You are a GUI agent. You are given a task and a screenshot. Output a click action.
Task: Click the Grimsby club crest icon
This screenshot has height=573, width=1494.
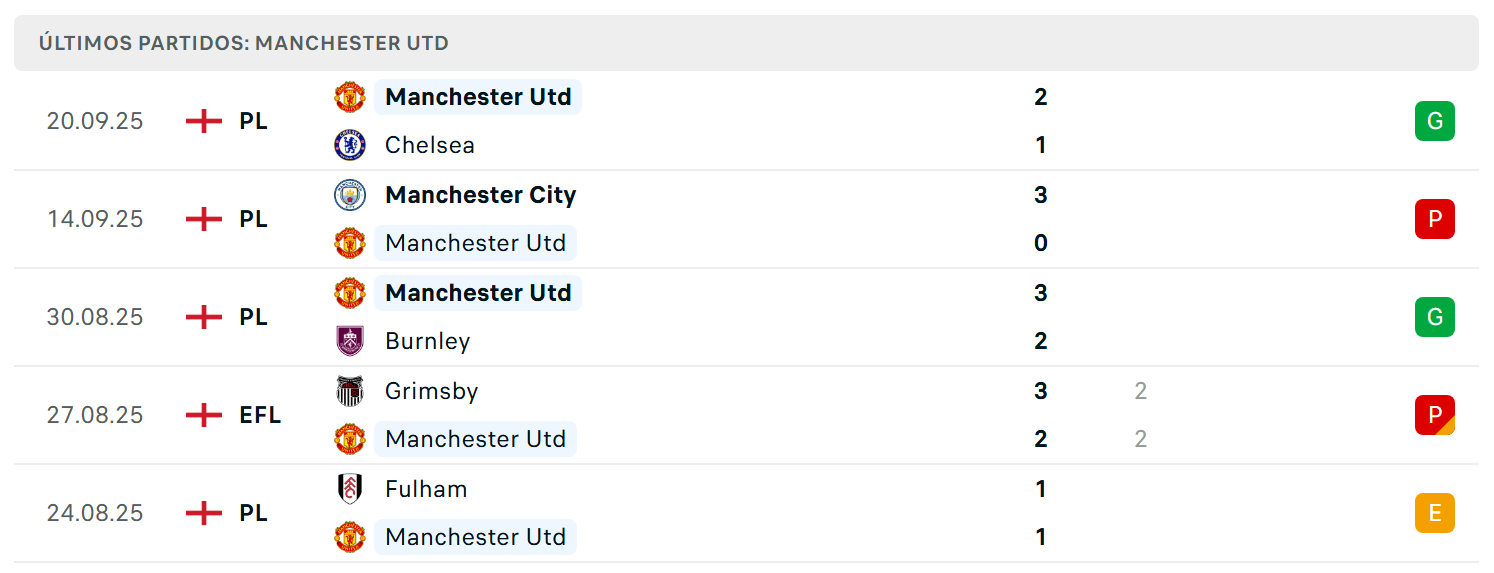350,391
